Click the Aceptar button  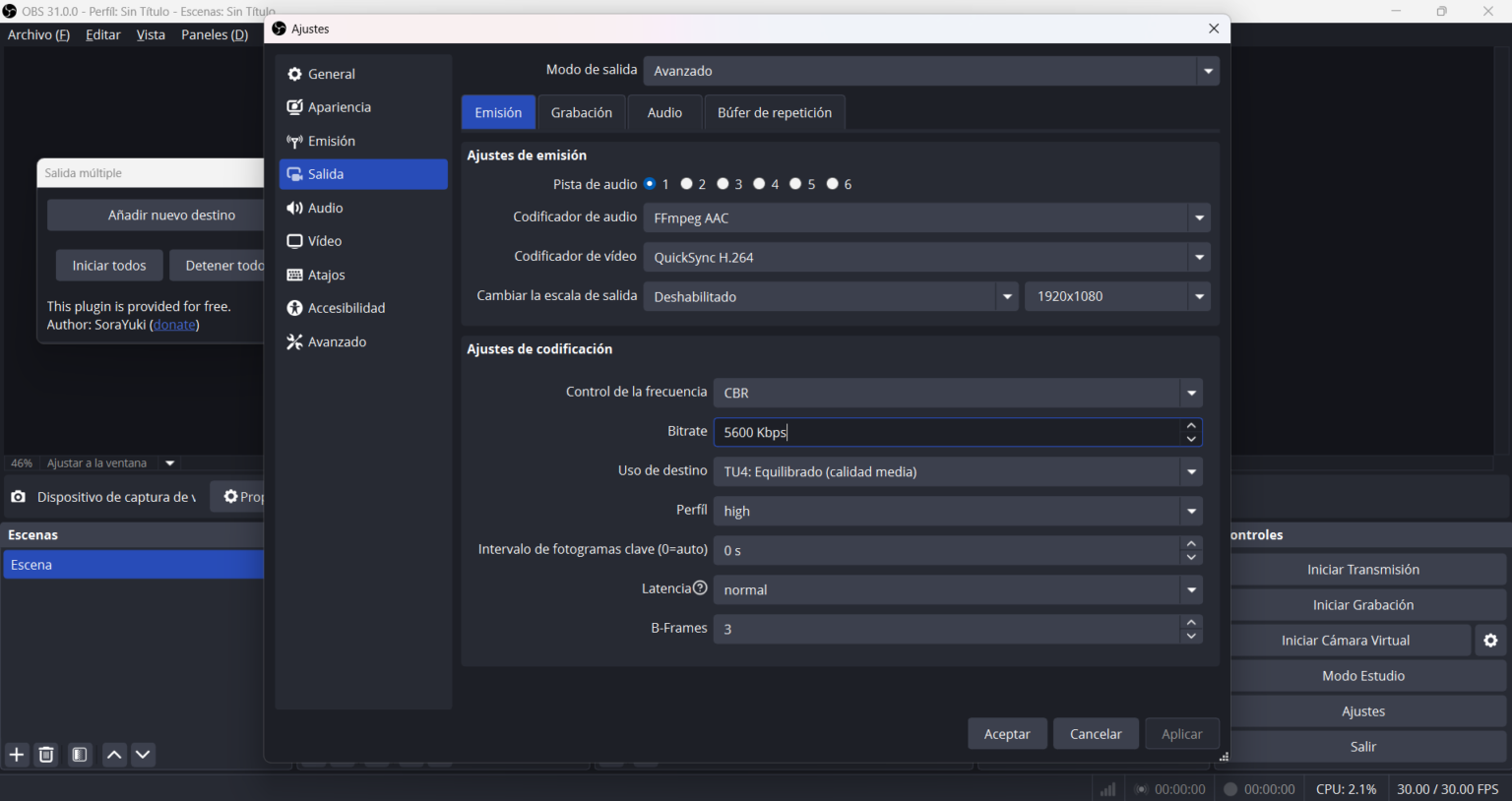pos(1007,734)
